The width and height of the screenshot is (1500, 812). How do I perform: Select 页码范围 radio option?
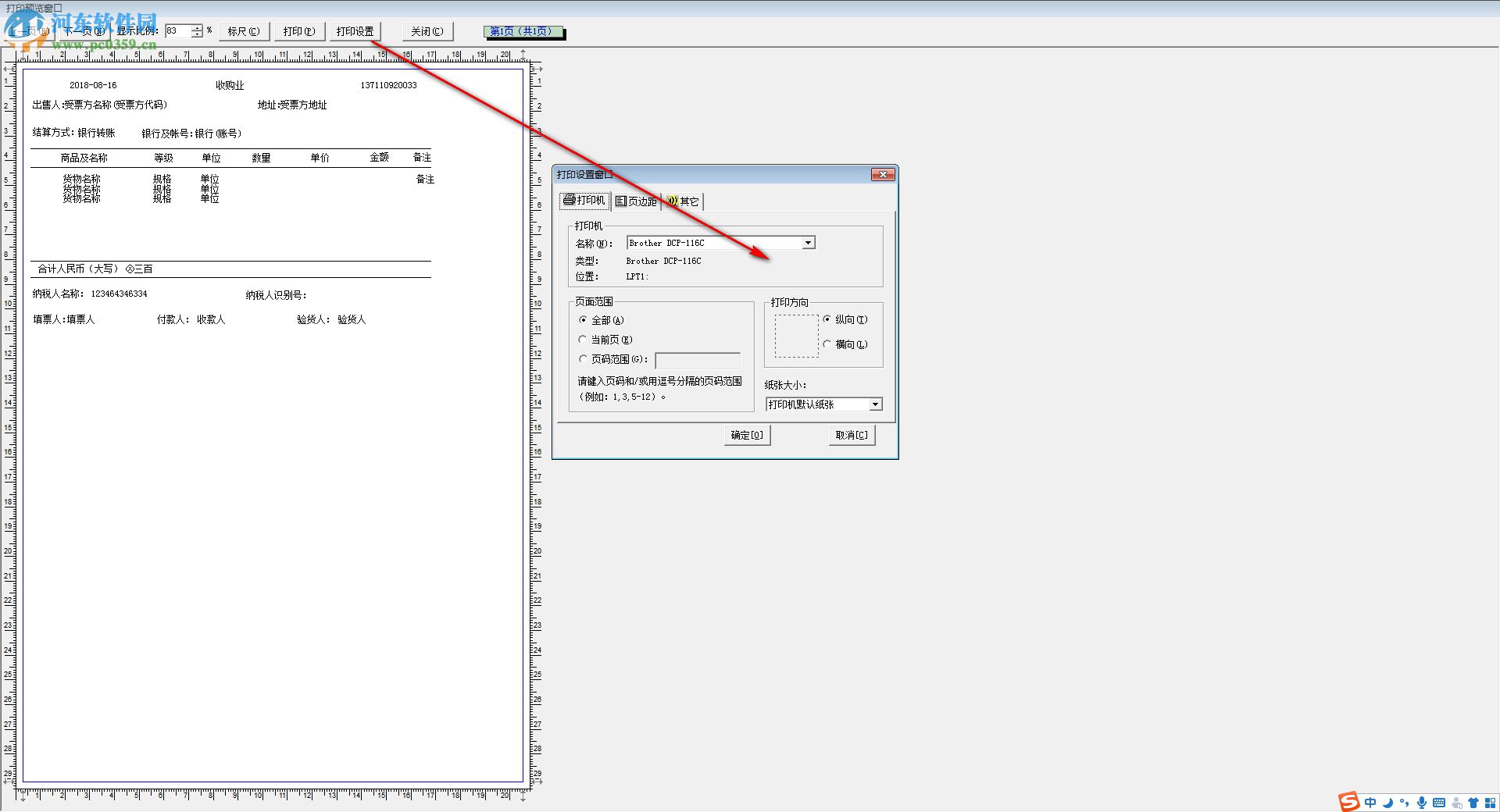(x=583, y=359)
